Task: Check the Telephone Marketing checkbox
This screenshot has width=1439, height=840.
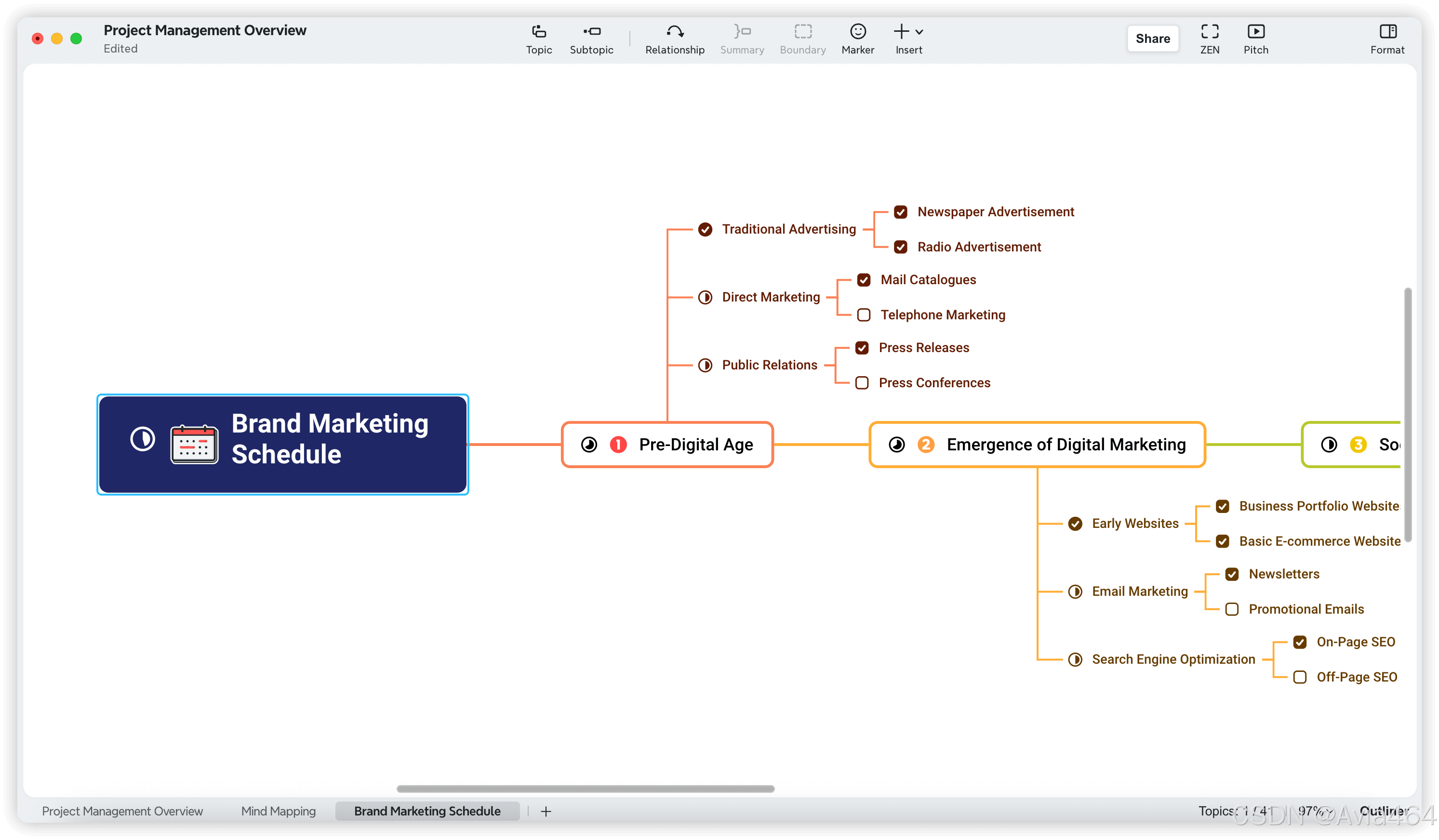Action: pos(864,315)
